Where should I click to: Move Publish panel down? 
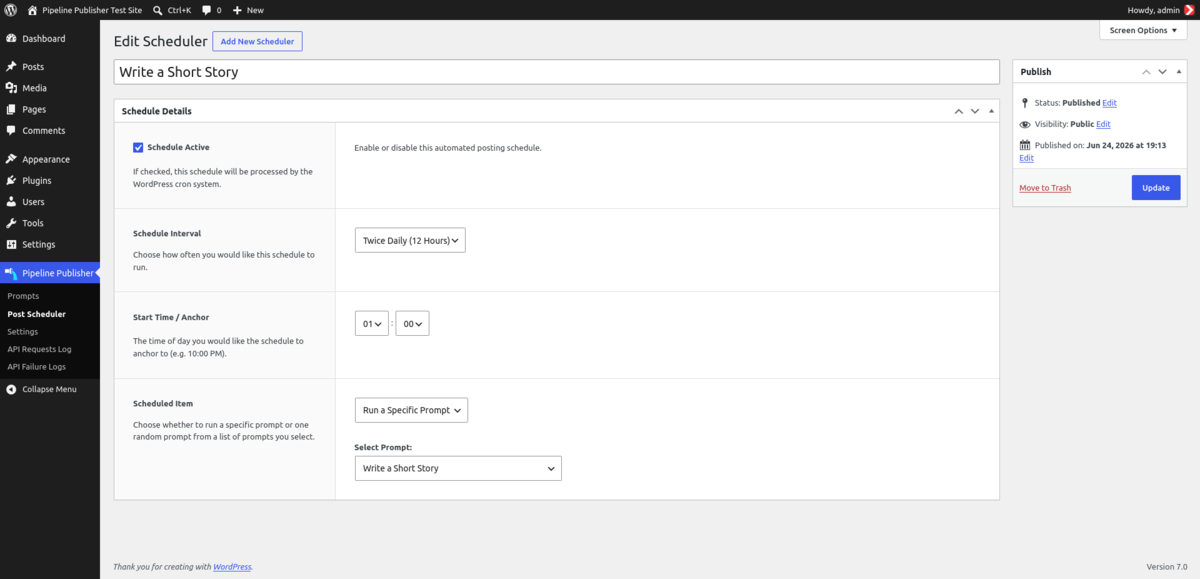[1162, 72]
